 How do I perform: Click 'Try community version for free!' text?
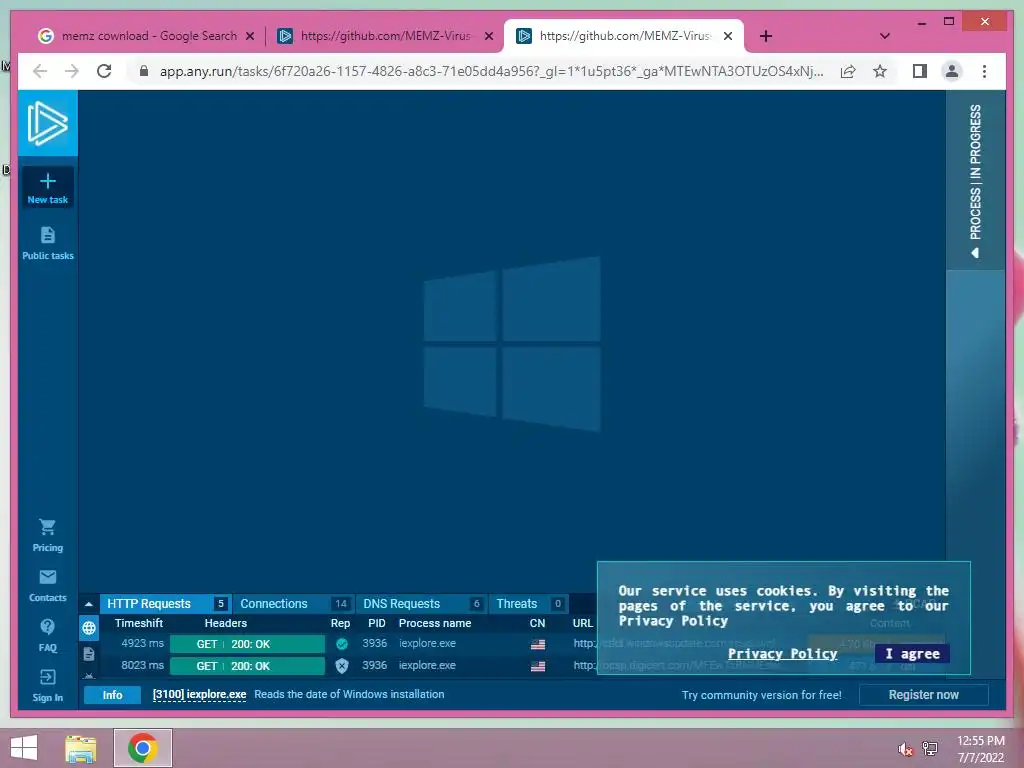(x=761, y=695)
